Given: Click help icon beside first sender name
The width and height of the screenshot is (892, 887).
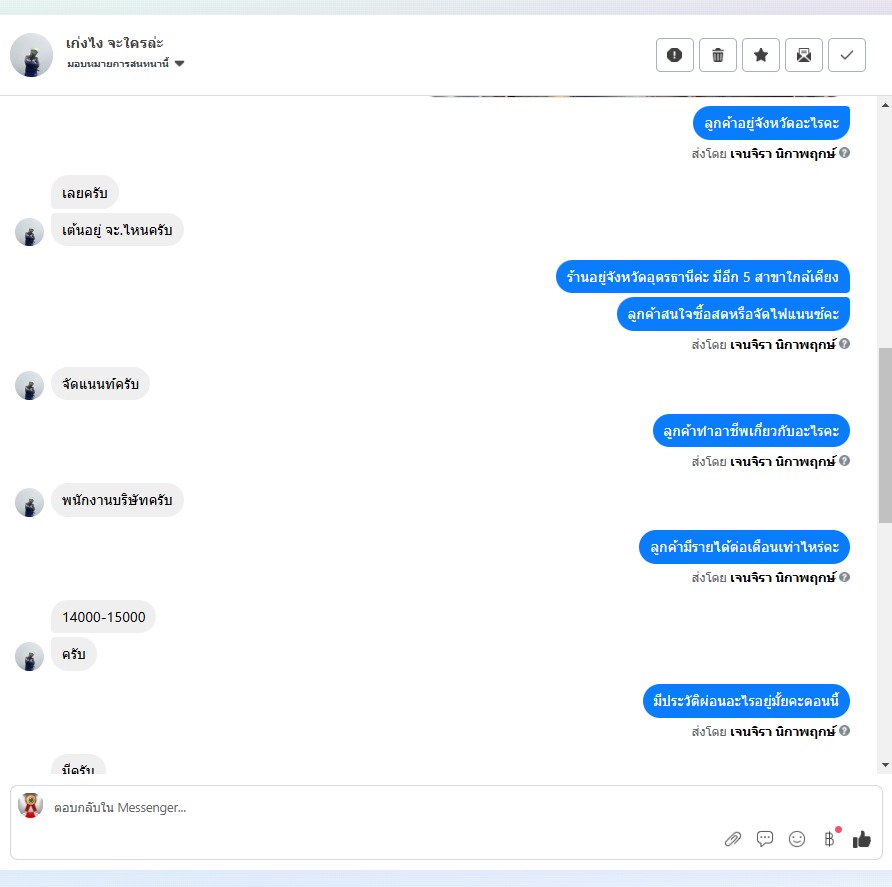Looking at the screenshot, I should [844, 152].
